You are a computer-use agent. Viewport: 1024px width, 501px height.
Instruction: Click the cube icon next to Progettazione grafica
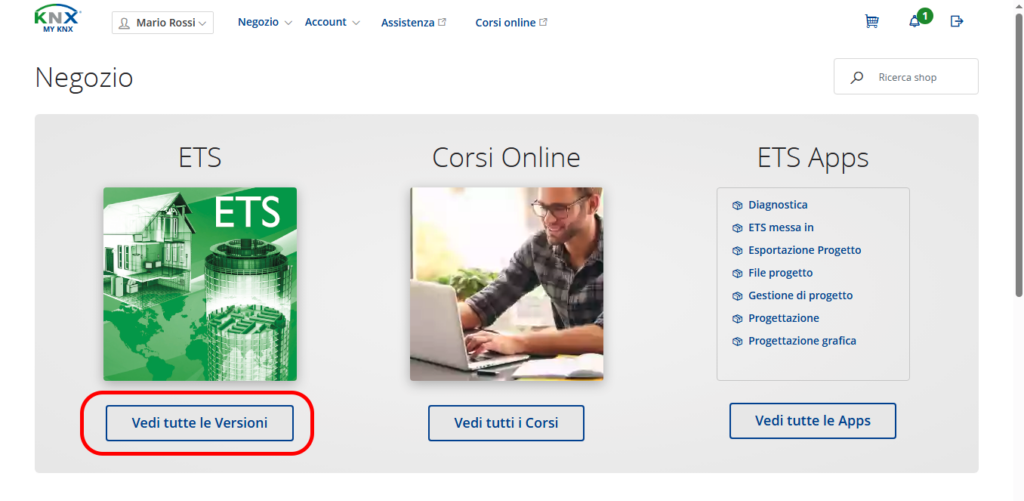(737, 341)
